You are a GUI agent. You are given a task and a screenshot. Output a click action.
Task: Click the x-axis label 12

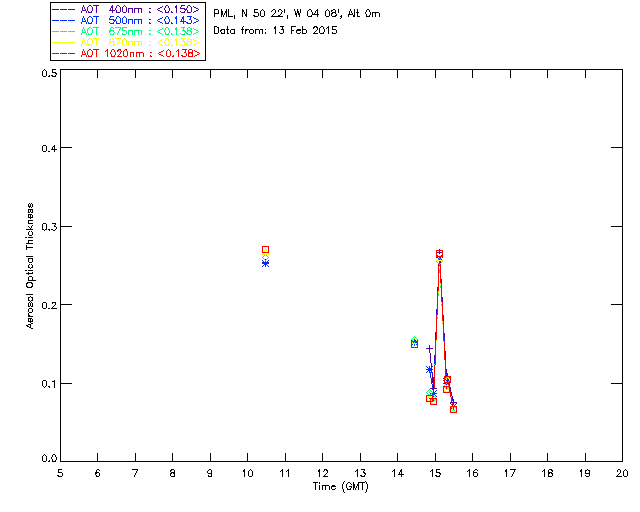[x=322, y=473]
